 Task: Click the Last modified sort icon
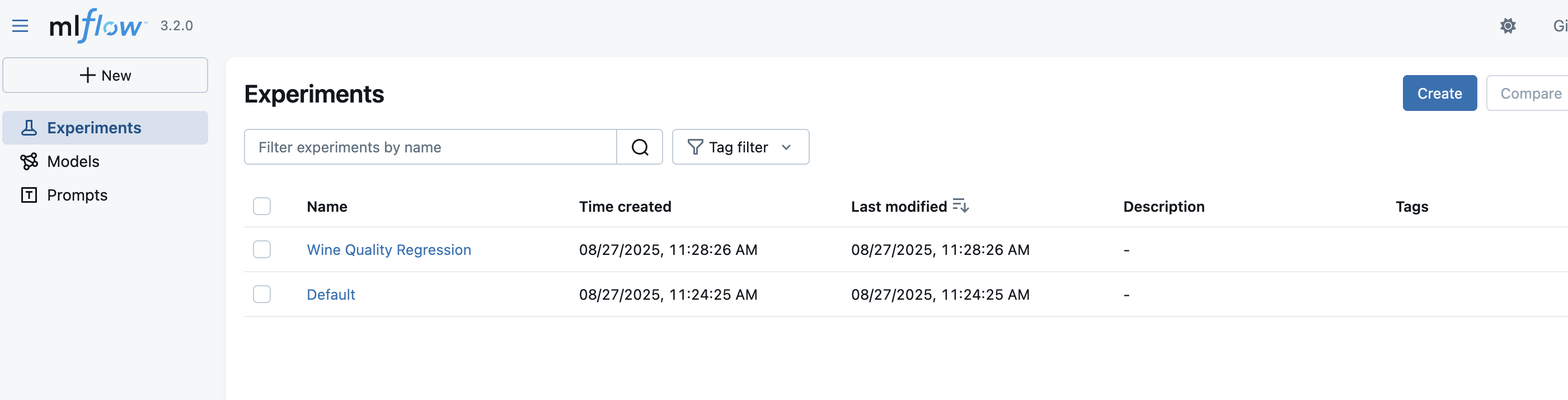click(x=960, y=206)
